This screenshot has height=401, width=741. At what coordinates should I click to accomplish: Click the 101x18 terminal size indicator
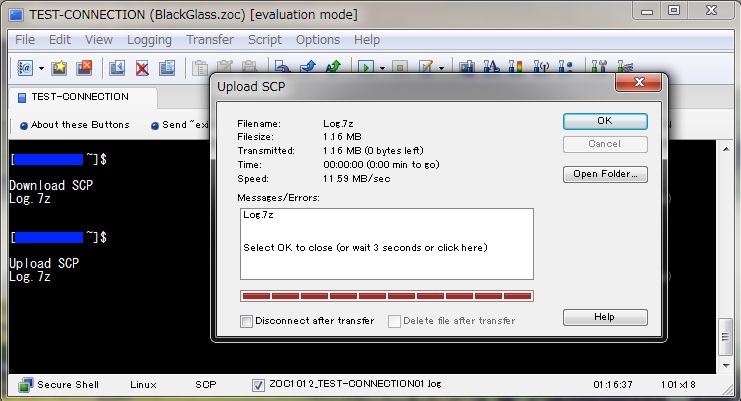pyautogui.click(x=678, y=385)
